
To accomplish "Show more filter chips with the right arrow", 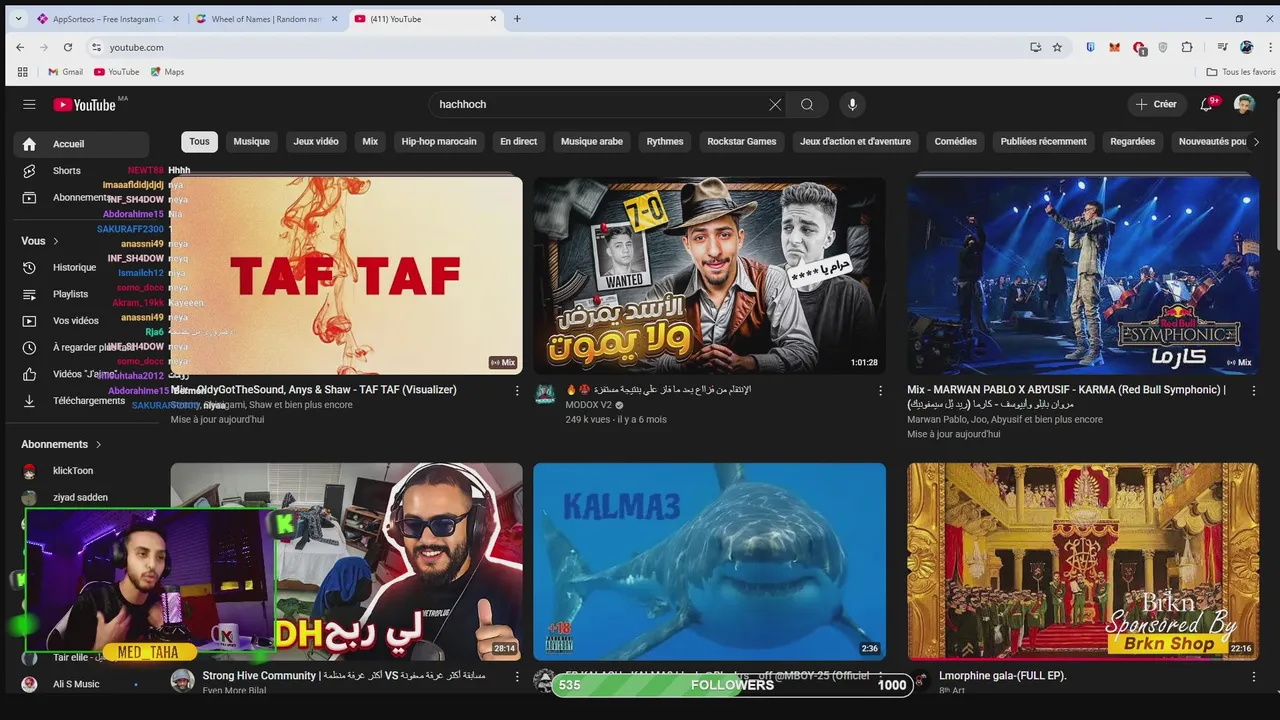I will click(x=1256, y=142).
